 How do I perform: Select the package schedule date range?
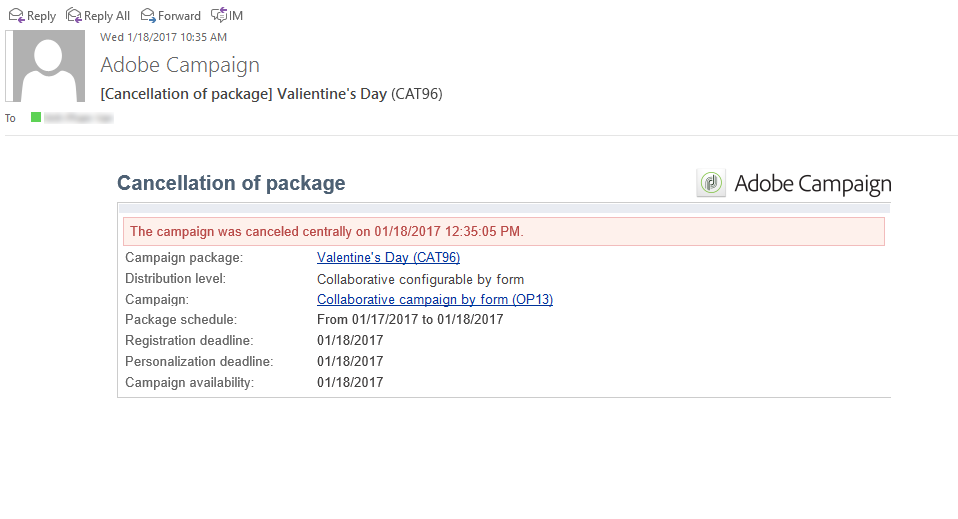(x=409, y=320)
